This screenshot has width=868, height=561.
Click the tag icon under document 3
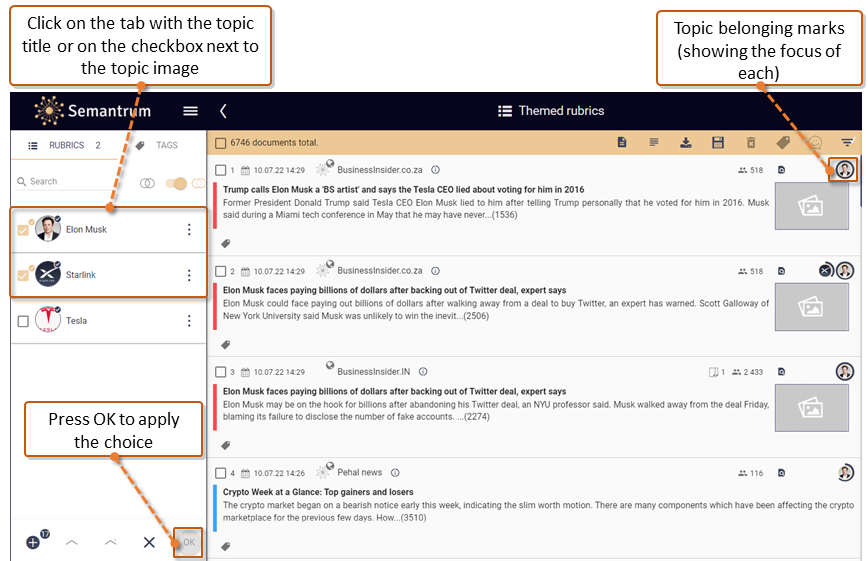226,446
